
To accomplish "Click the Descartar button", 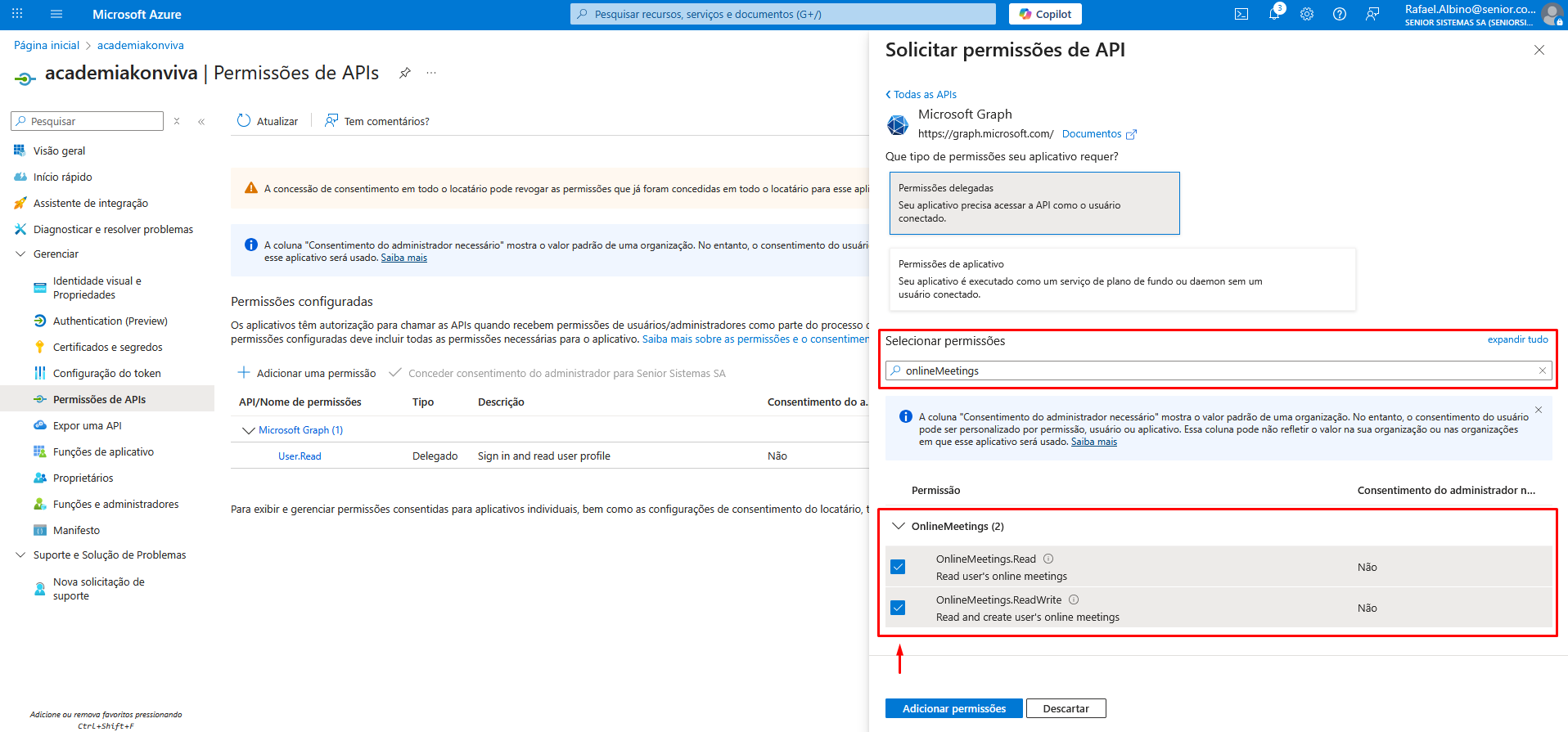I will point(1066,708).
